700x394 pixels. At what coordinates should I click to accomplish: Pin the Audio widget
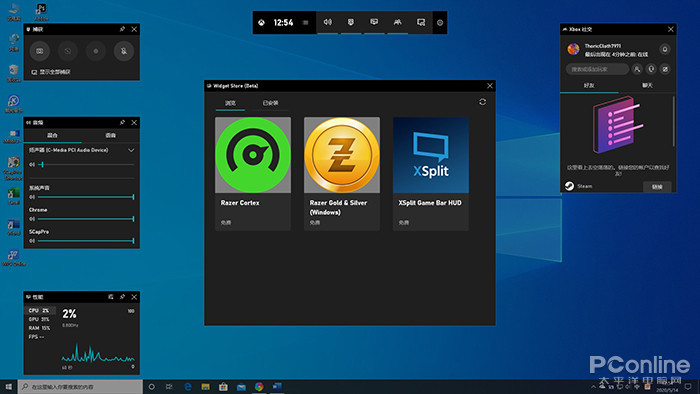coord(122,122)
